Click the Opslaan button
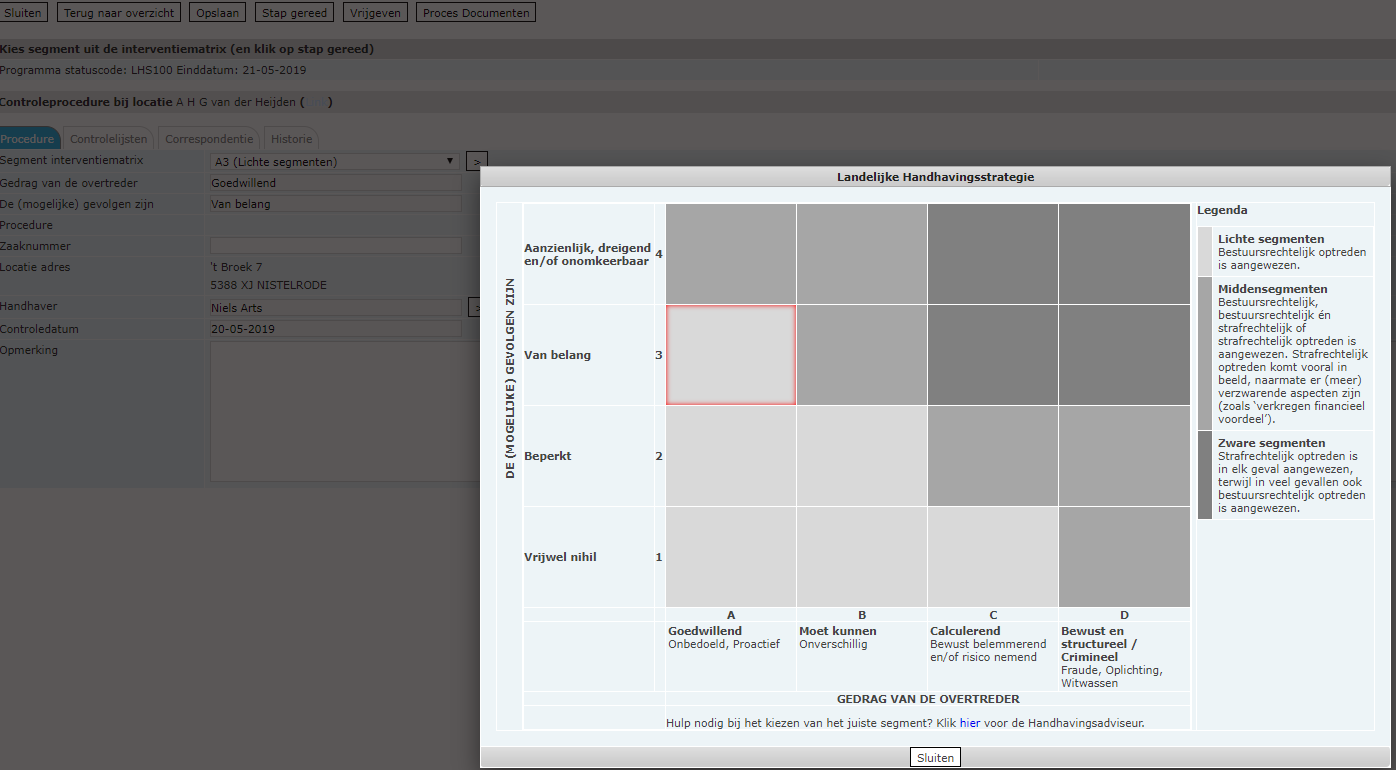 click(217, 13)
